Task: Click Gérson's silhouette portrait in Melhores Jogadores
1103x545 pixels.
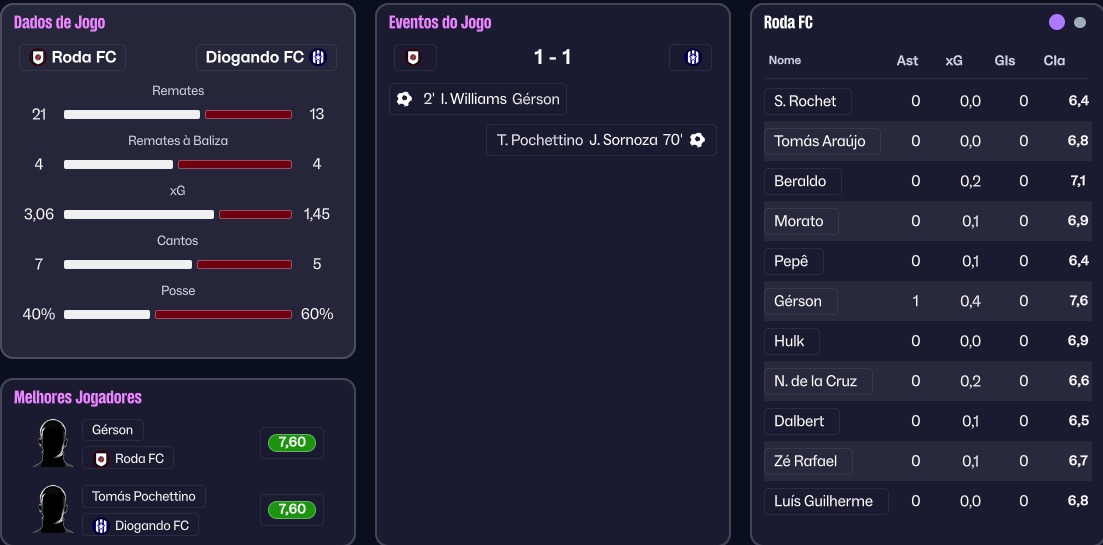Action: click(x=52, y=443)
